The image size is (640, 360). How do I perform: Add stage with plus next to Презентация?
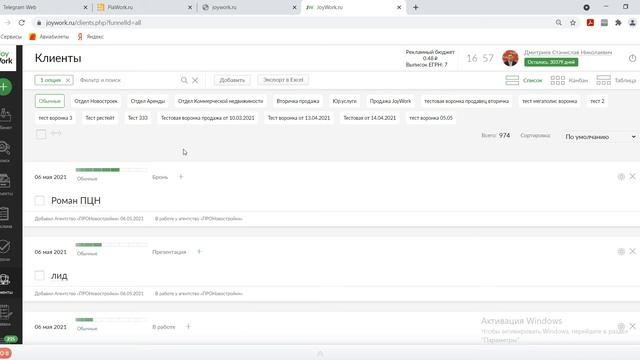[199, 251]
